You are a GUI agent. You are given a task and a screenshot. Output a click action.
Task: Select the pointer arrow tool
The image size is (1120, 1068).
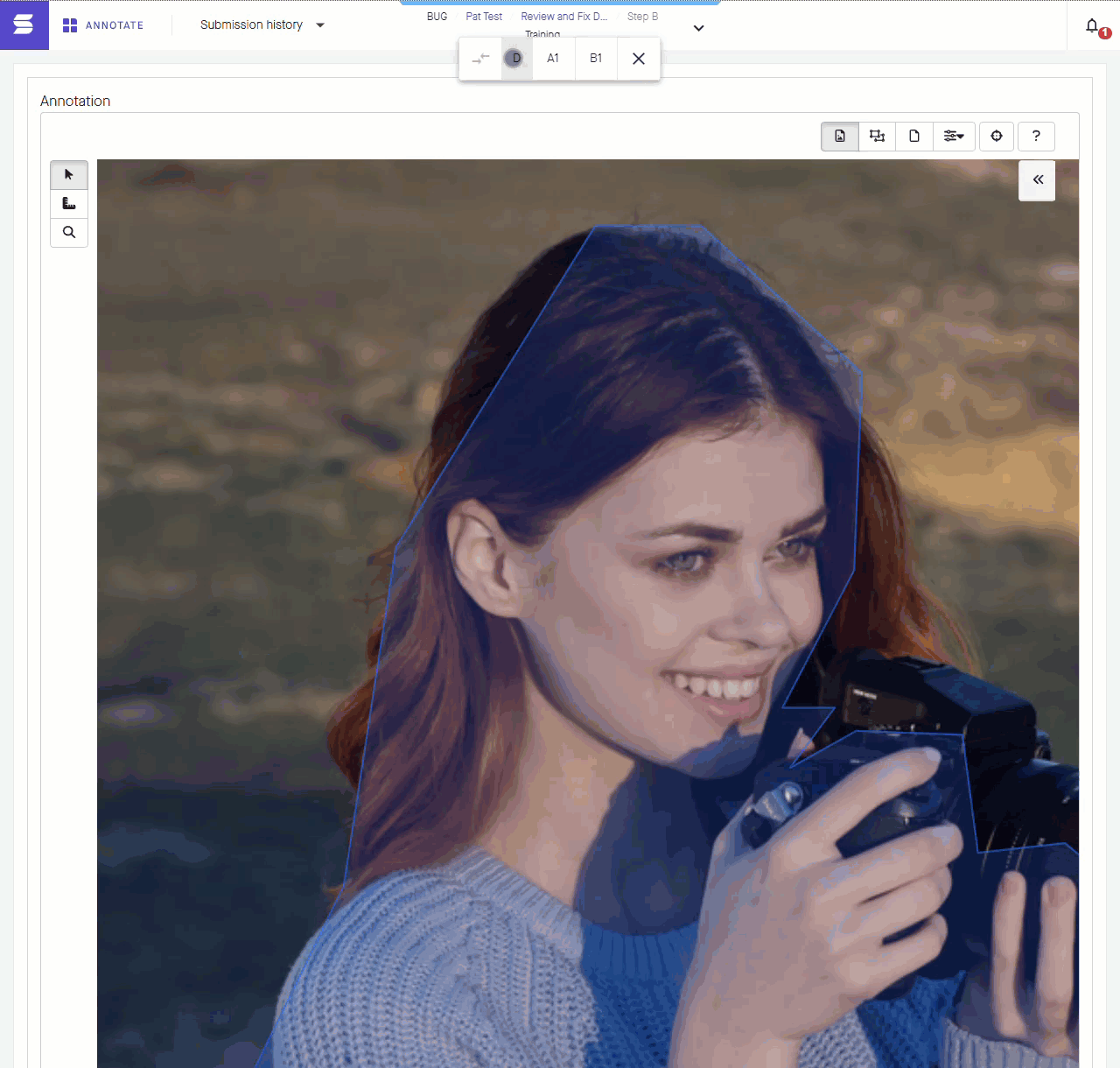point(69,175)
